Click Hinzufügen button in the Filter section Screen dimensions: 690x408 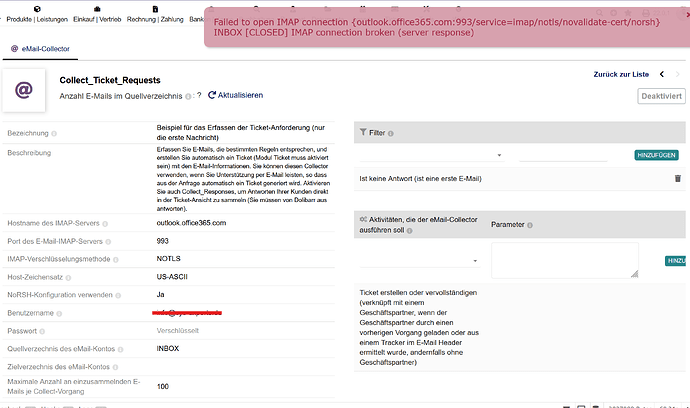coord(656,155)
